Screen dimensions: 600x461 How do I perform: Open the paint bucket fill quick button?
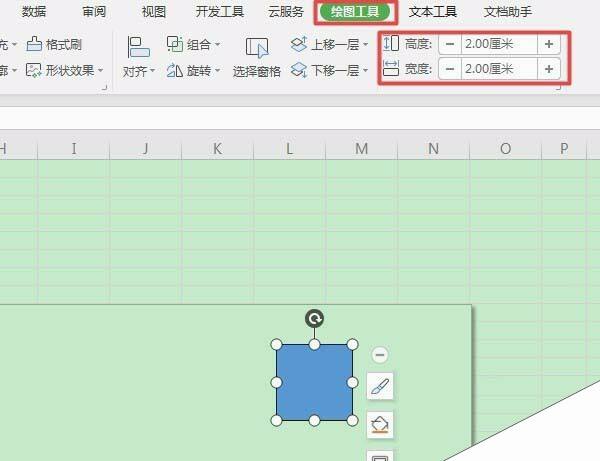pyautogui.click(x=380, y=425)
